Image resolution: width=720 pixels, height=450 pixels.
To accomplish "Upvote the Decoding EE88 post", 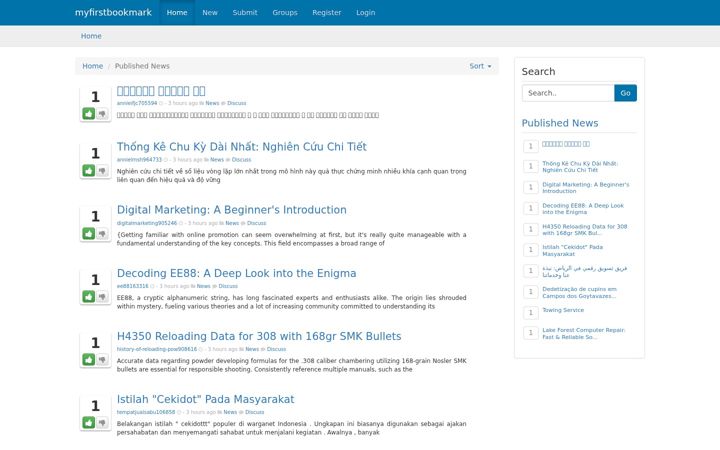I will [89, 297].
